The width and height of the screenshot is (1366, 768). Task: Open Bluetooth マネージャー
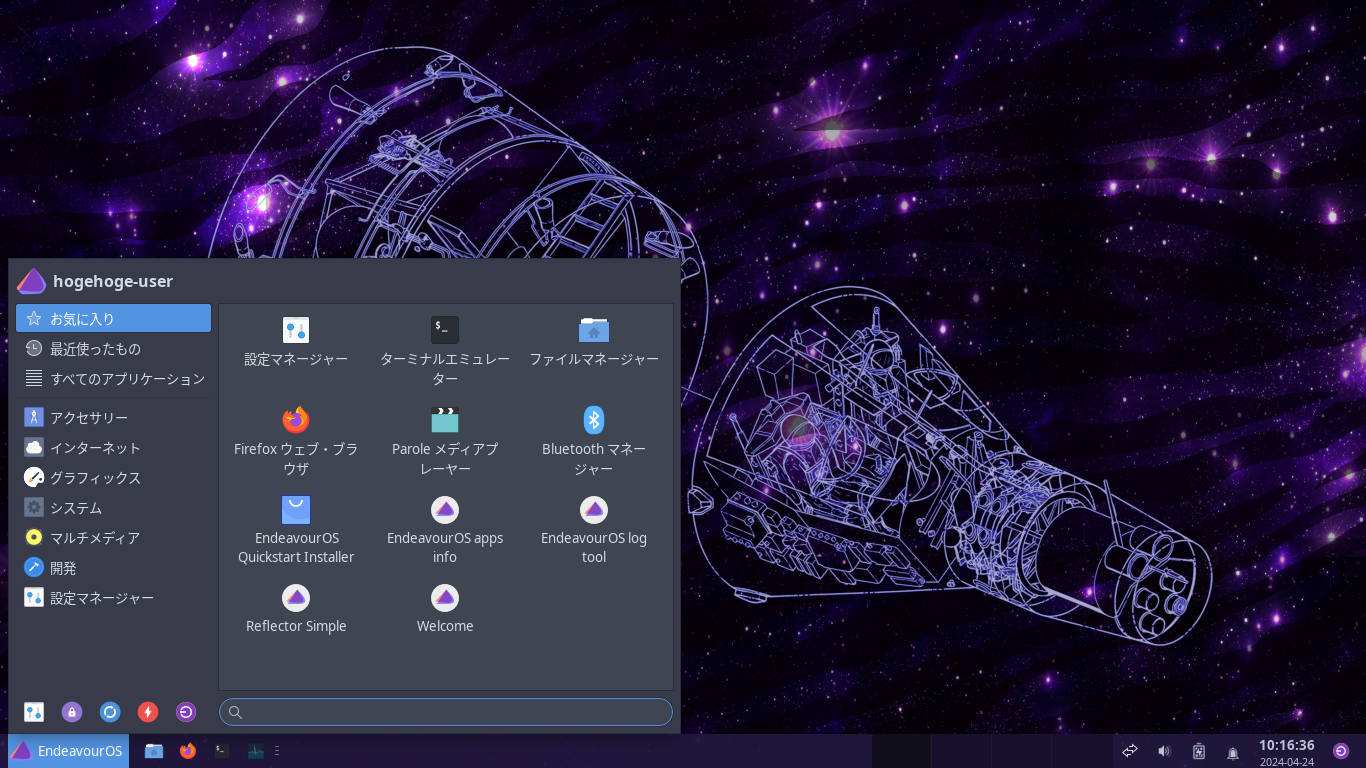coord(594,442)
